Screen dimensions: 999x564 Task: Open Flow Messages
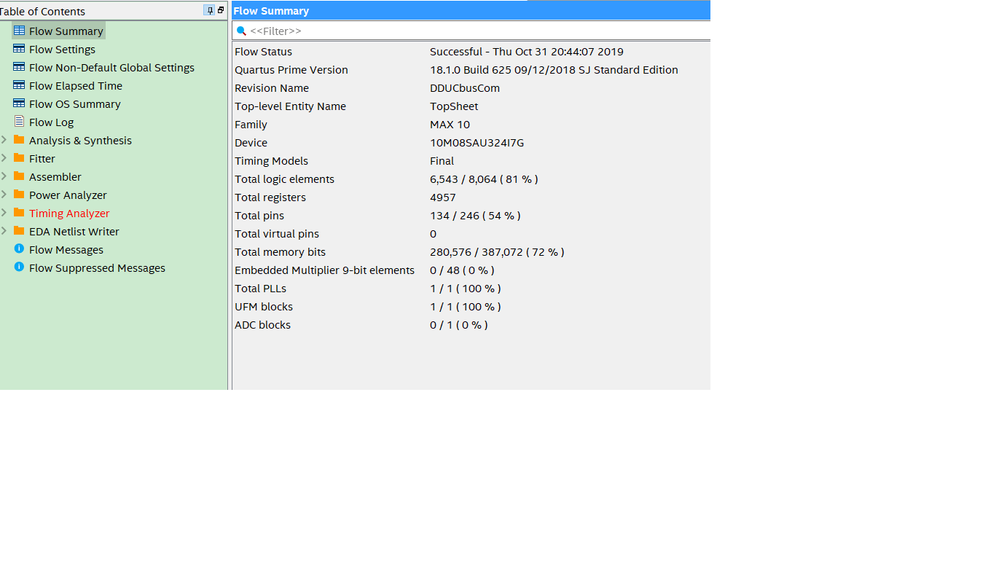tap(66, 250)
